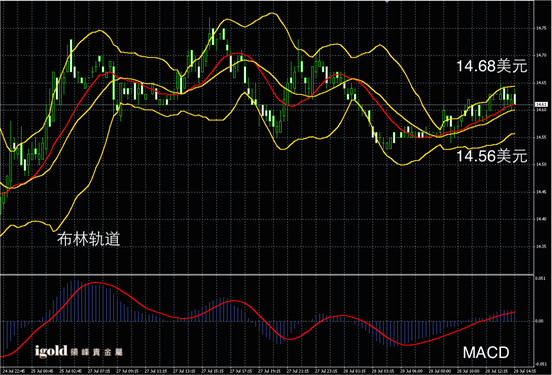Click the MACD 0.00 zero-level label
552x375 pixels.
click(539, 321)
